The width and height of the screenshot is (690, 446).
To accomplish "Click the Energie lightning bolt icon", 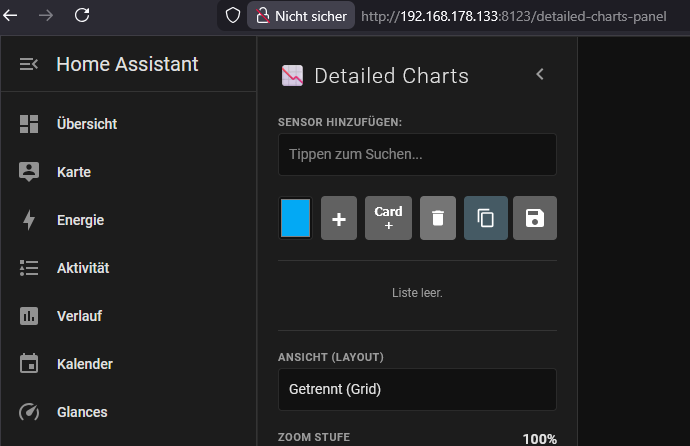I will click(x=28, y=220).
